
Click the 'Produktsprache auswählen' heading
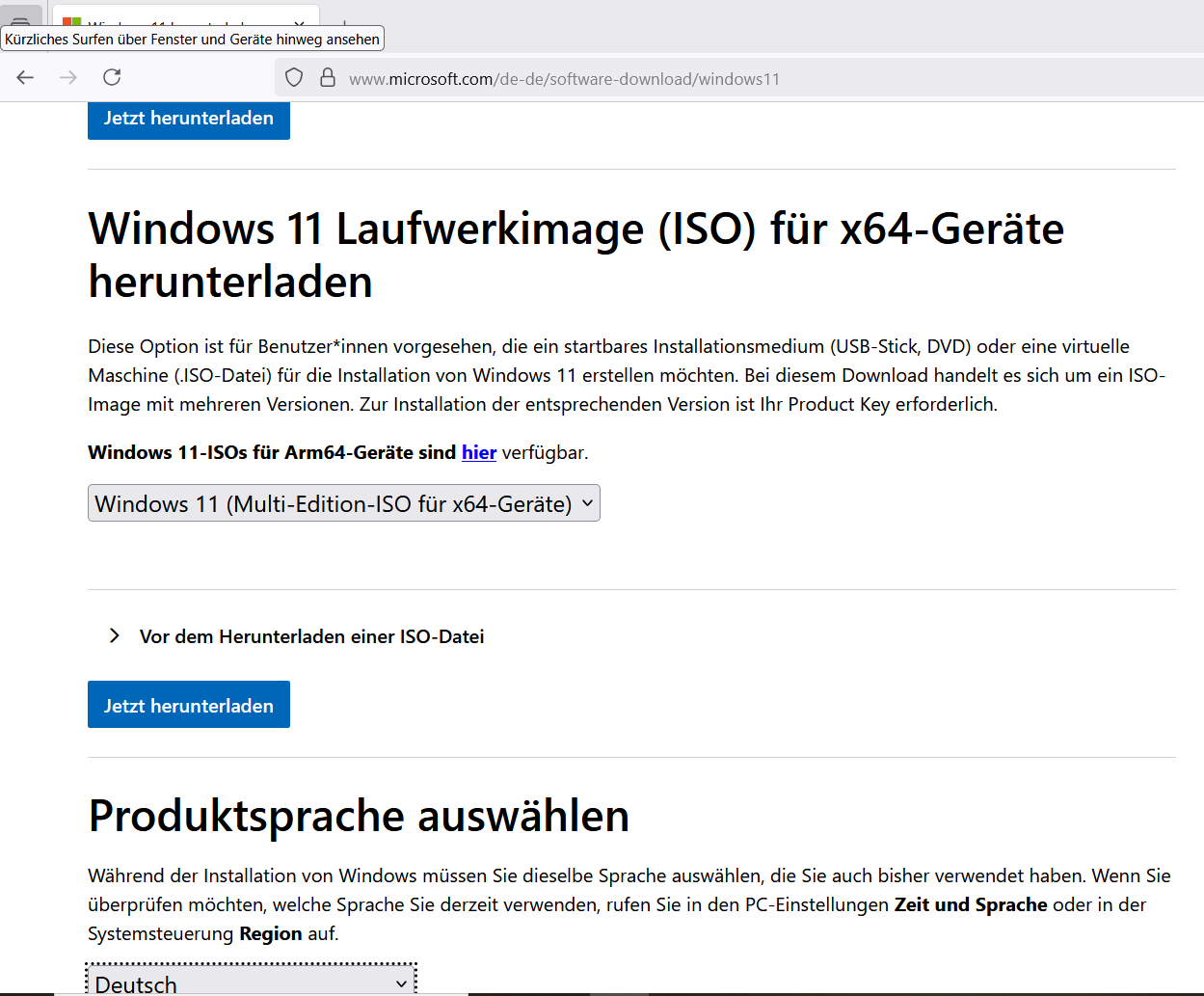coord(359,816)
